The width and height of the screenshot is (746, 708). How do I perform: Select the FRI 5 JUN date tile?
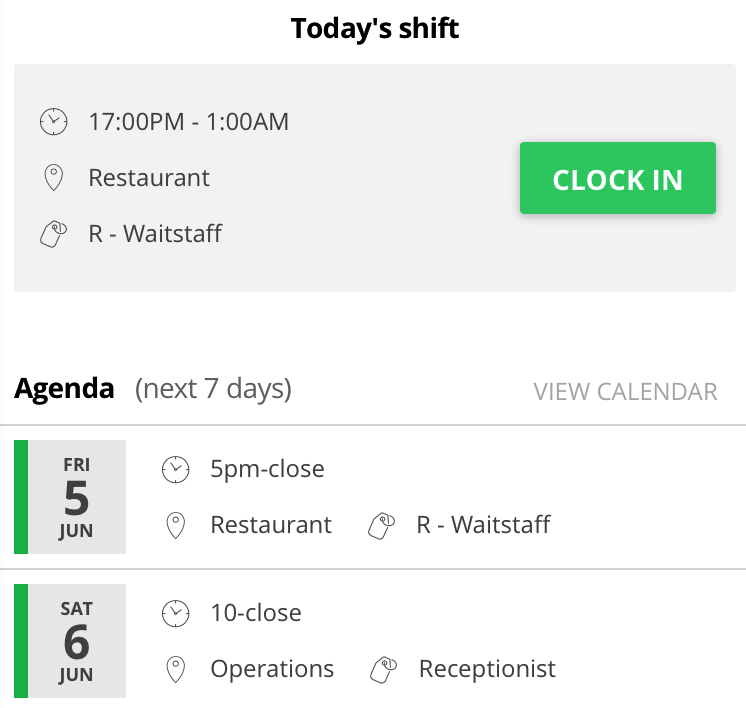[70, 497]
